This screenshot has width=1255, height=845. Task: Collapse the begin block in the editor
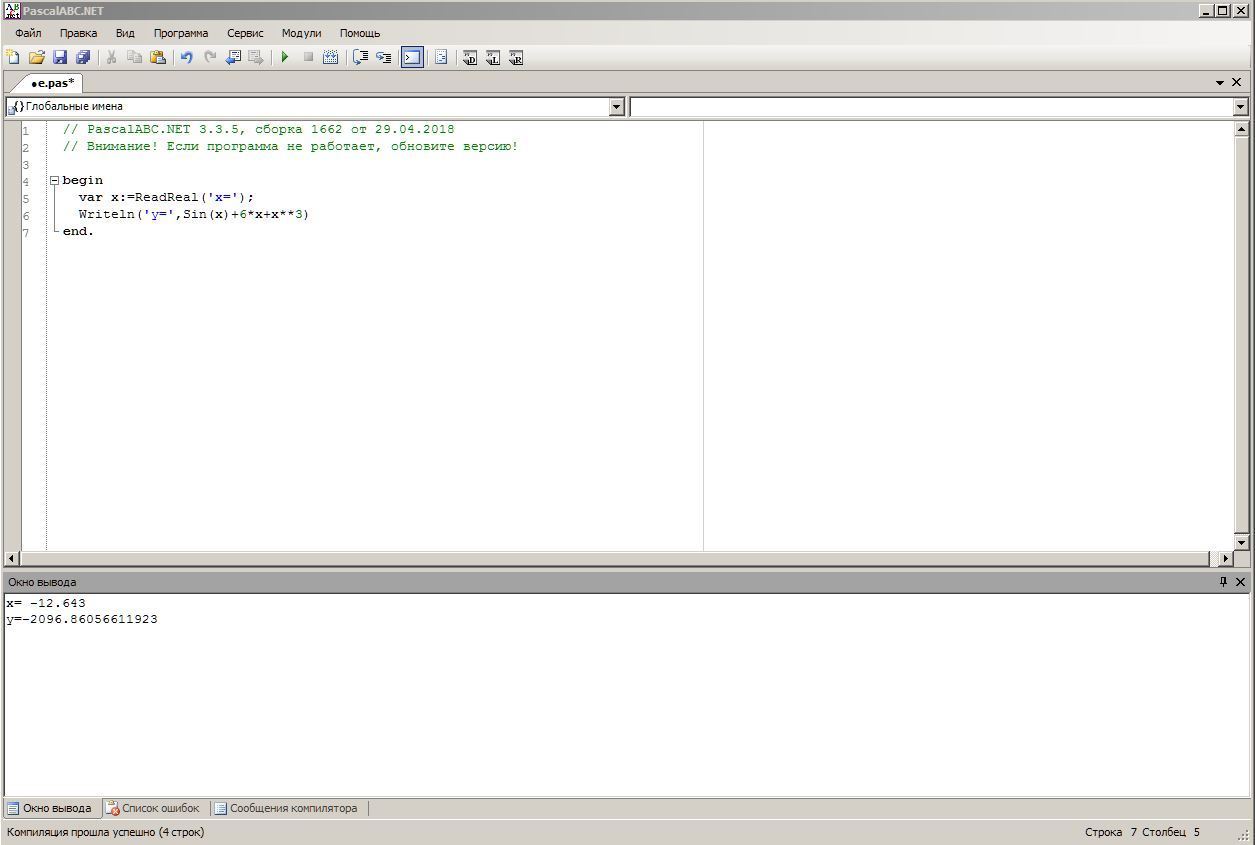click(x=54, y=181)
